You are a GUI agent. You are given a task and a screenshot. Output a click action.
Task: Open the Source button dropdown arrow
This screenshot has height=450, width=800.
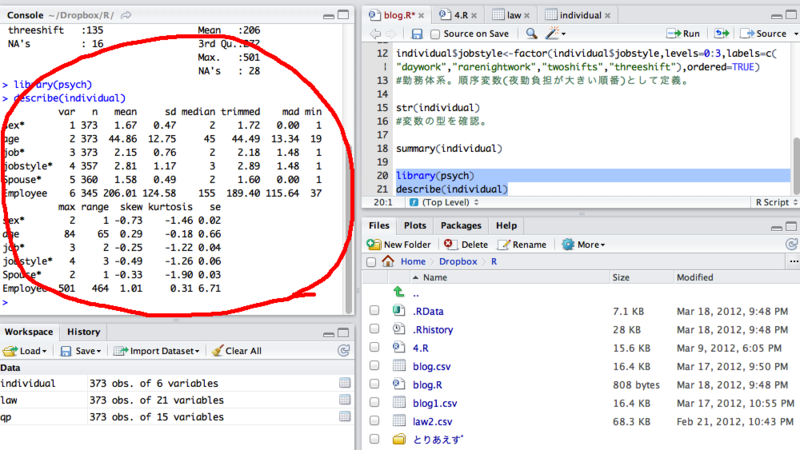tap(795, 34)
